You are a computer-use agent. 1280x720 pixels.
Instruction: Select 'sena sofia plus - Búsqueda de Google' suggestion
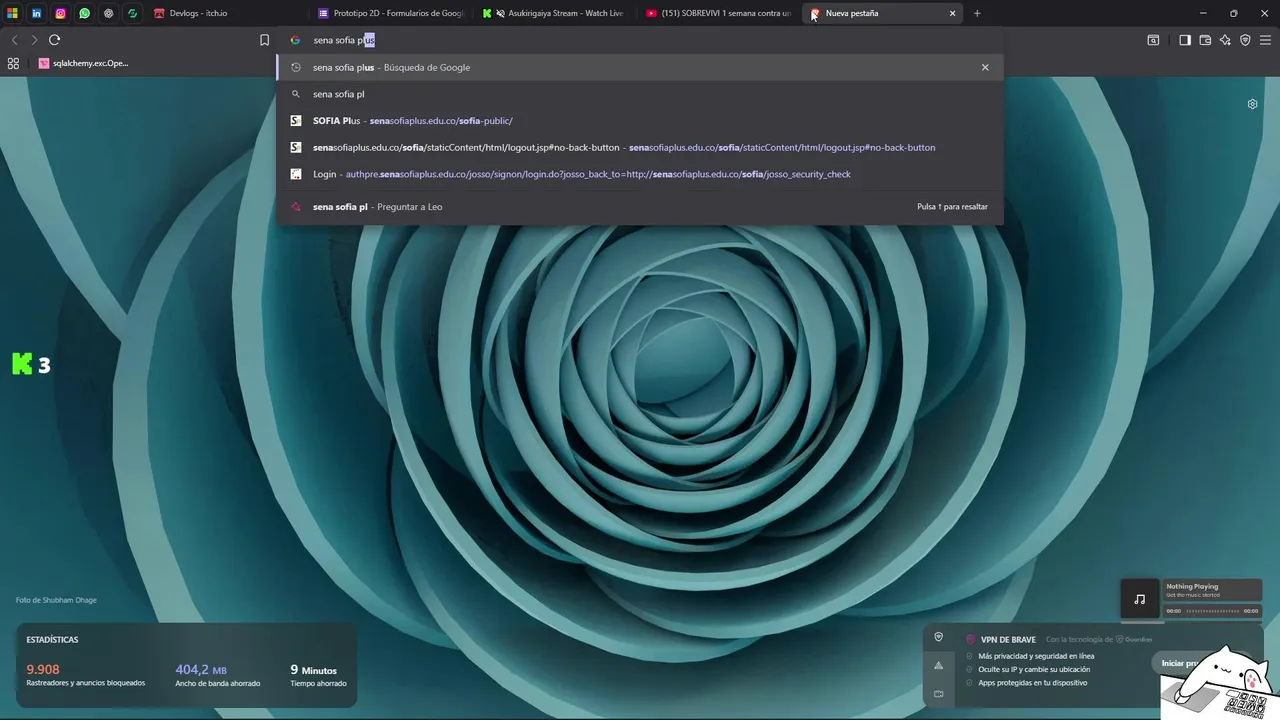640,67
